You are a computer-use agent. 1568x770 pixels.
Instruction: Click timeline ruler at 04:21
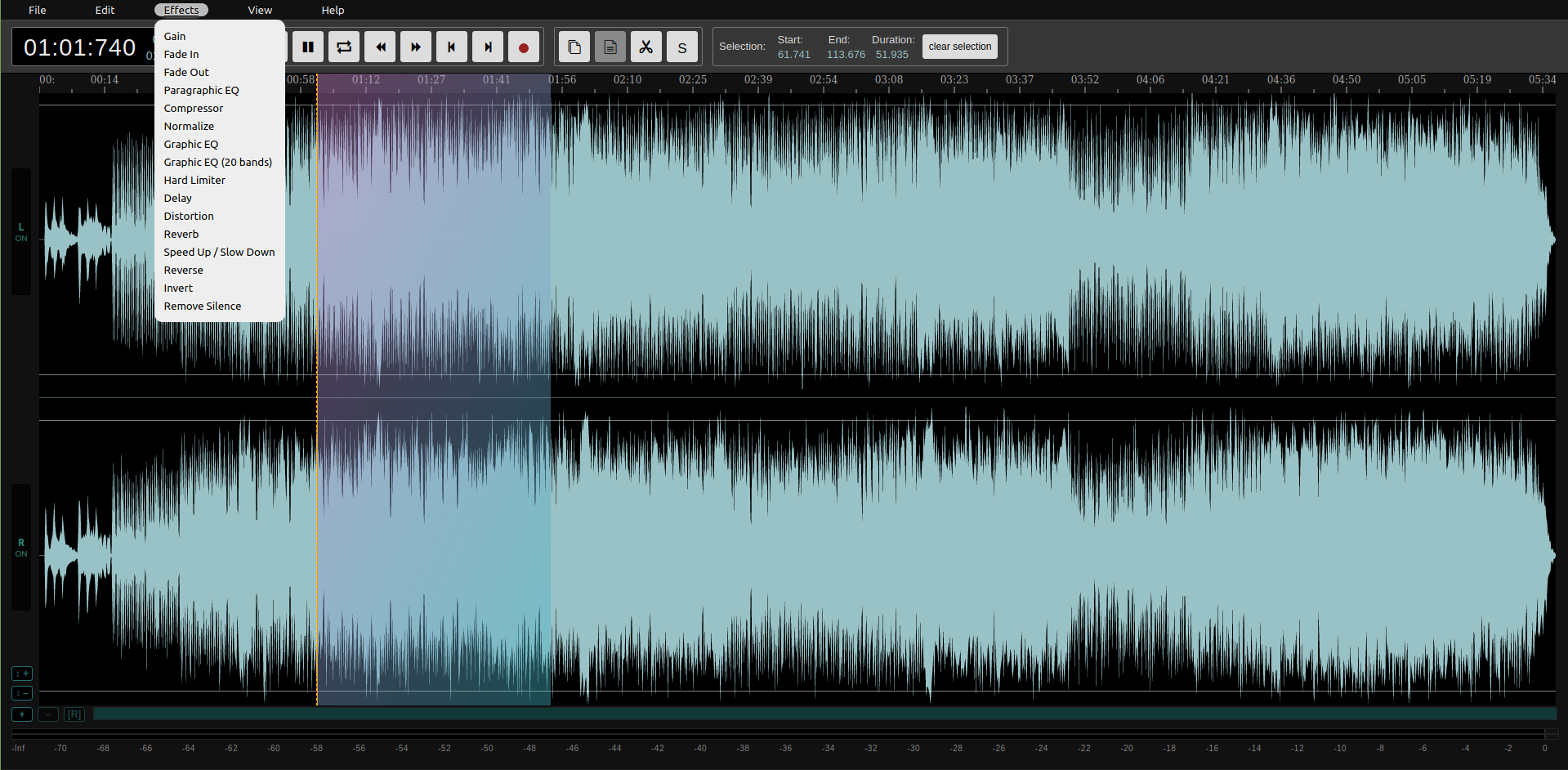tap(1216, 79)
